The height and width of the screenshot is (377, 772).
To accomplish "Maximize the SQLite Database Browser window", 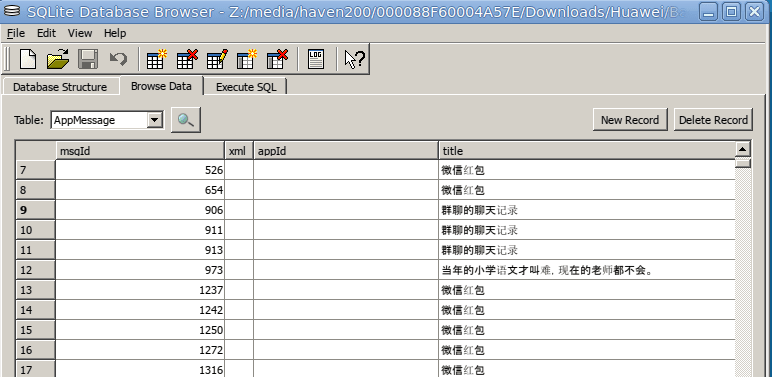I will pos(732,11).
